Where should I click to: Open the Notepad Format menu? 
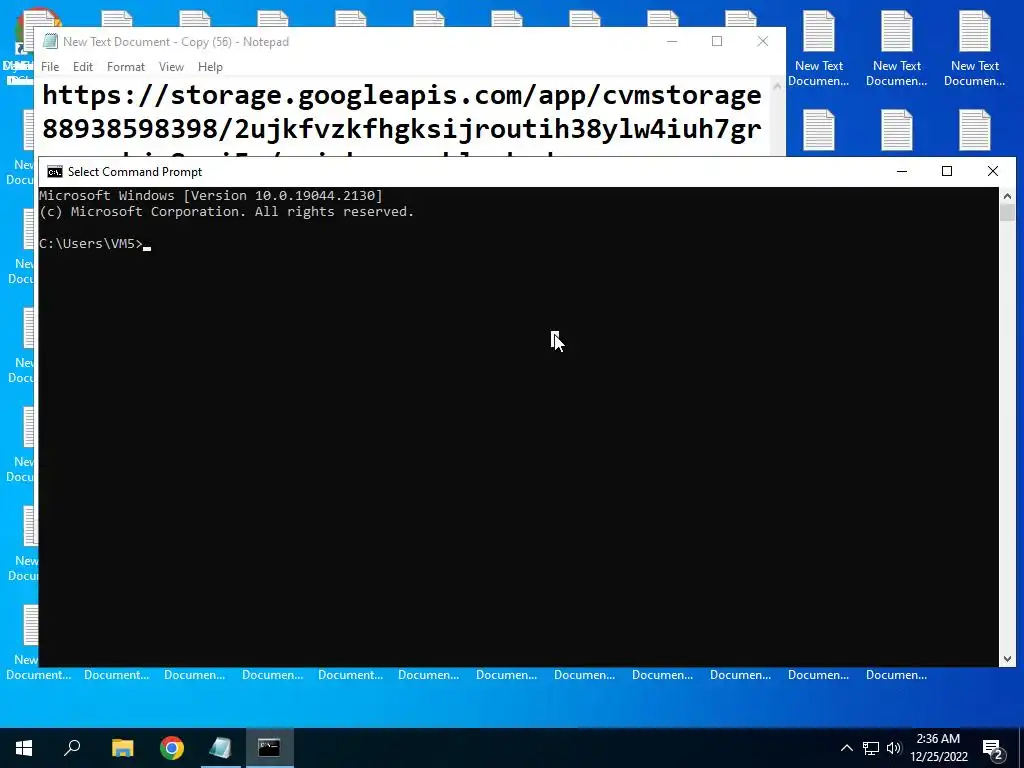pos(125,67)
